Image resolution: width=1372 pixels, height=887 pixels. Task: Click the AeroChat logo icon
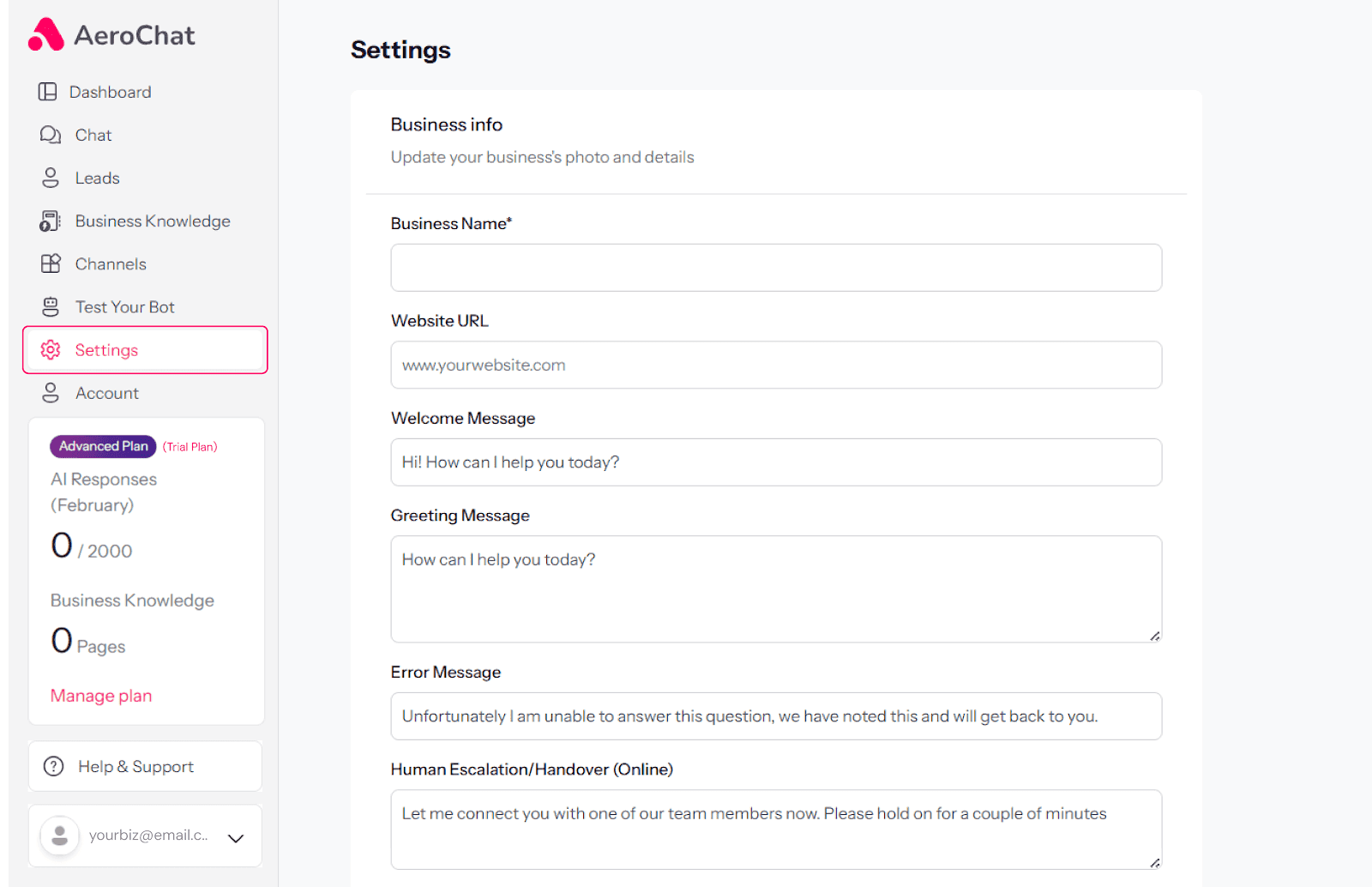46,35
